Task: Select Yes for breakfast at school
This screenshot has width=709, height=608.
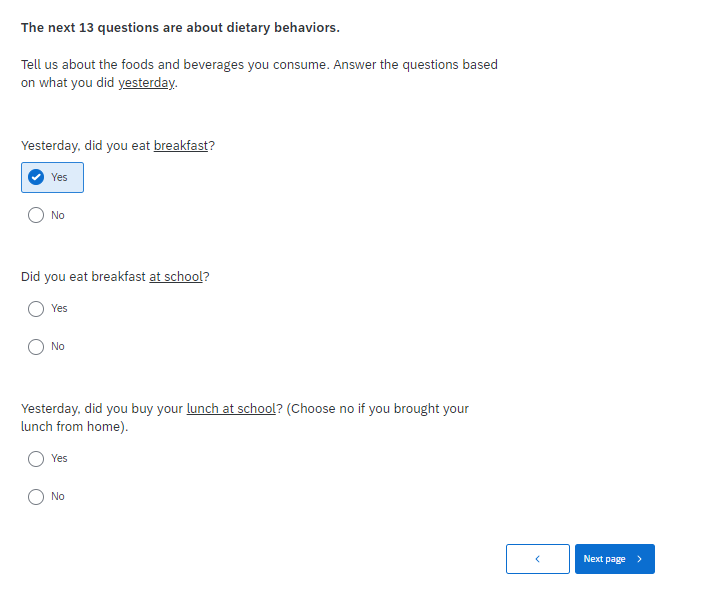Action: point(36,308)
